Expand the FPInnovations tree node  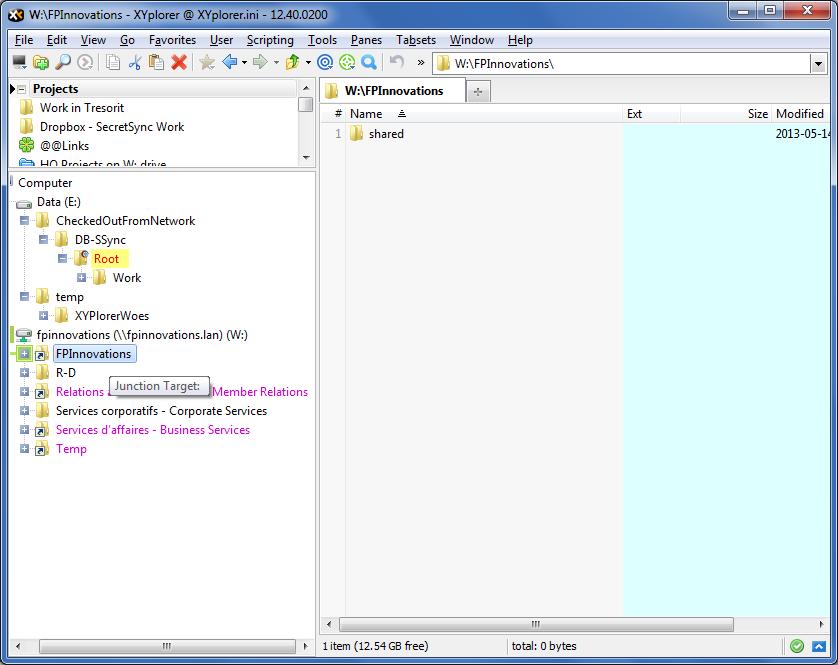pos(25,354)
